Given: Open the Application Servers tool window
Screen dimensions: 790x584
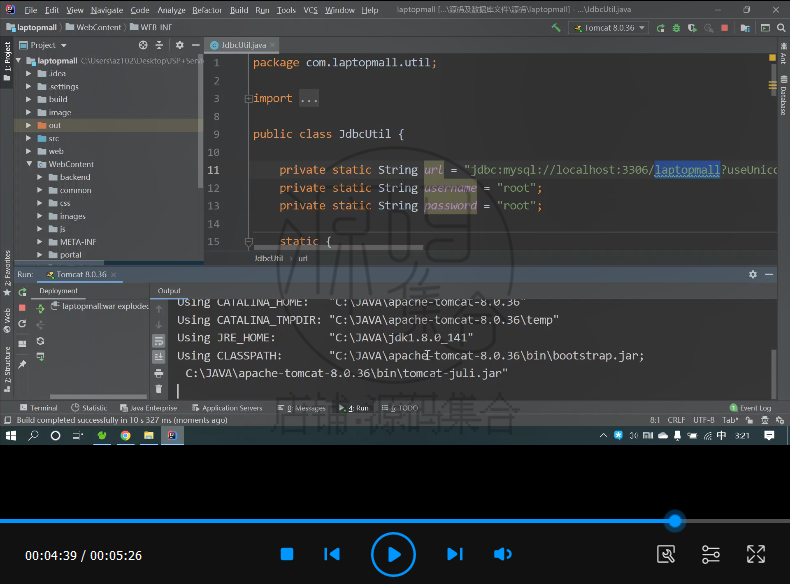Looking at the screenshot, I should click(227, 408).
